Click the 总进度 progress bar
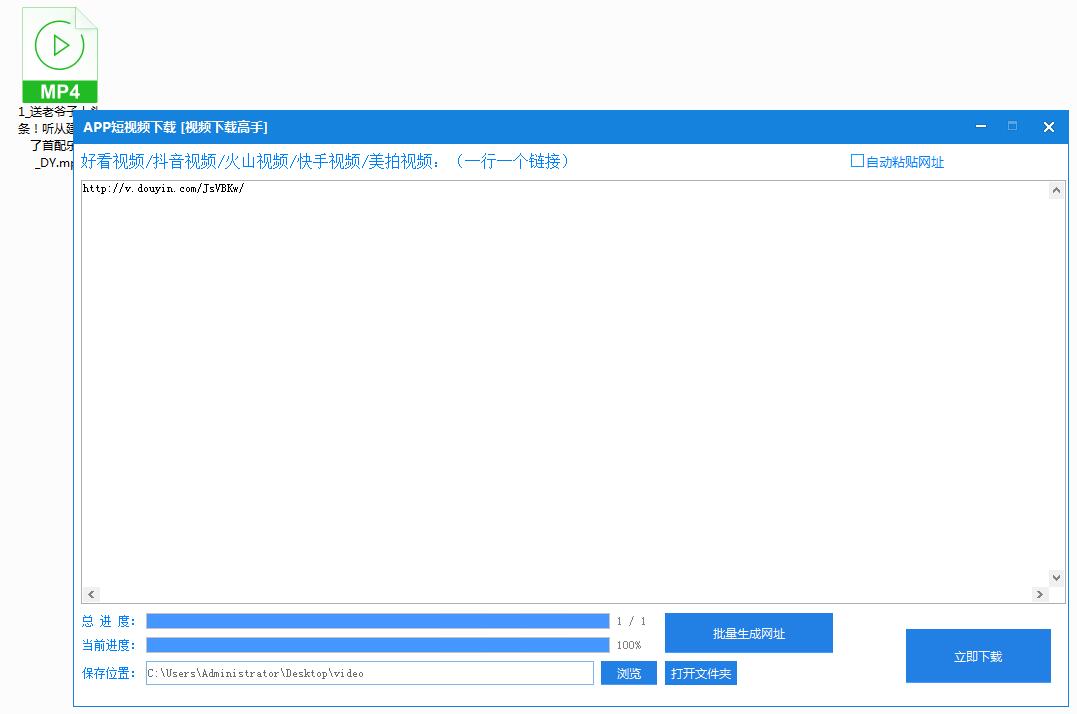Screen dimensions: 1077x714 tap(378, 621)
